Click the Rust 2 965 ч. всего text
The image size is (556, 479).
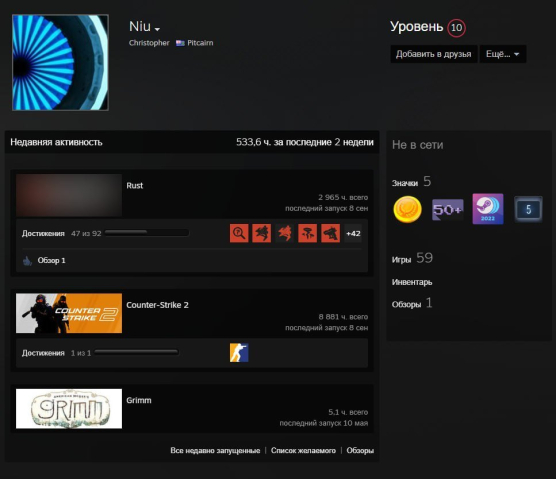[x=343, y=197]
